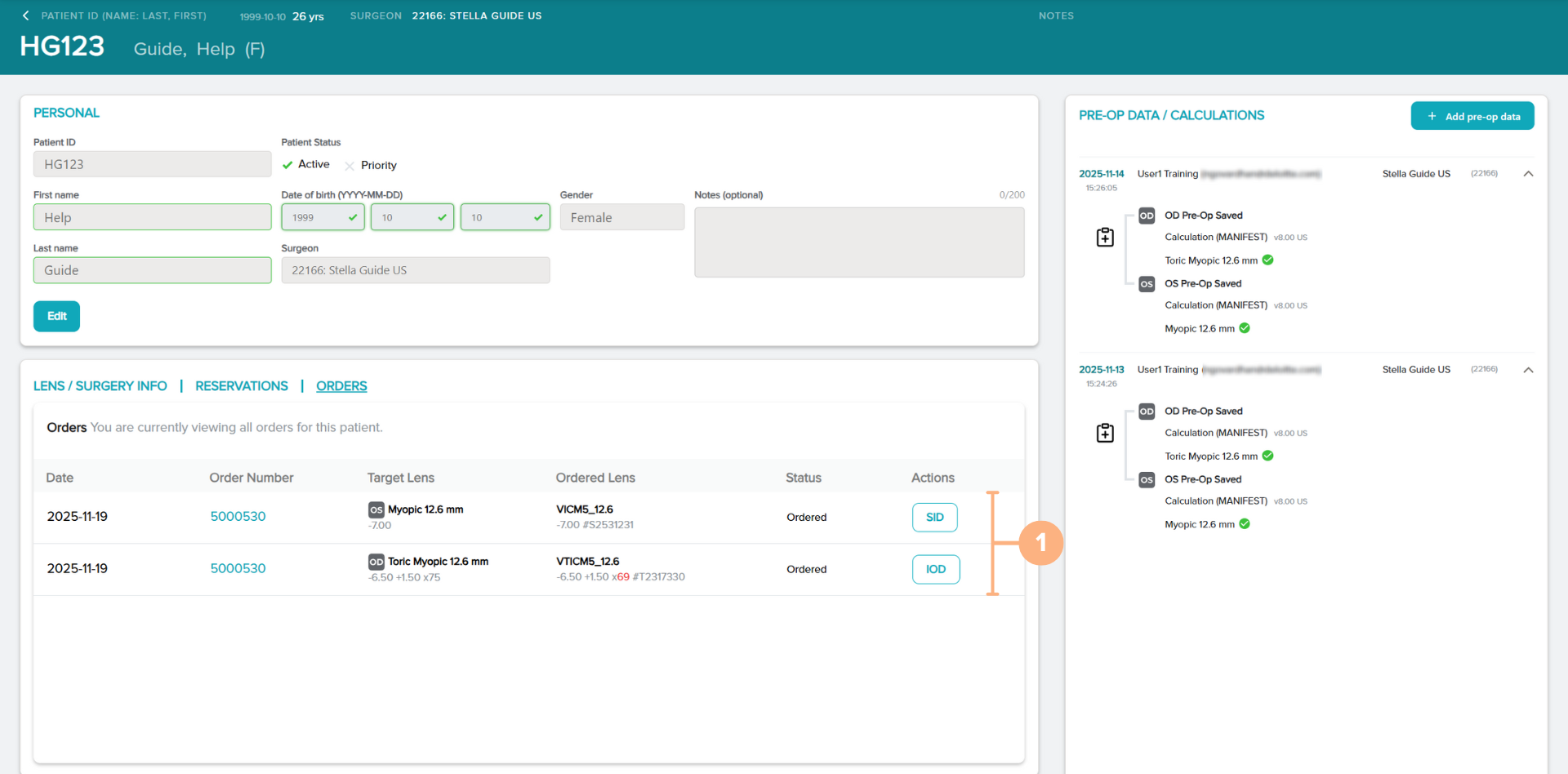
Task: Click OS badge in 2025-11-13 pre-op entry
Action: coord(1147,480)
